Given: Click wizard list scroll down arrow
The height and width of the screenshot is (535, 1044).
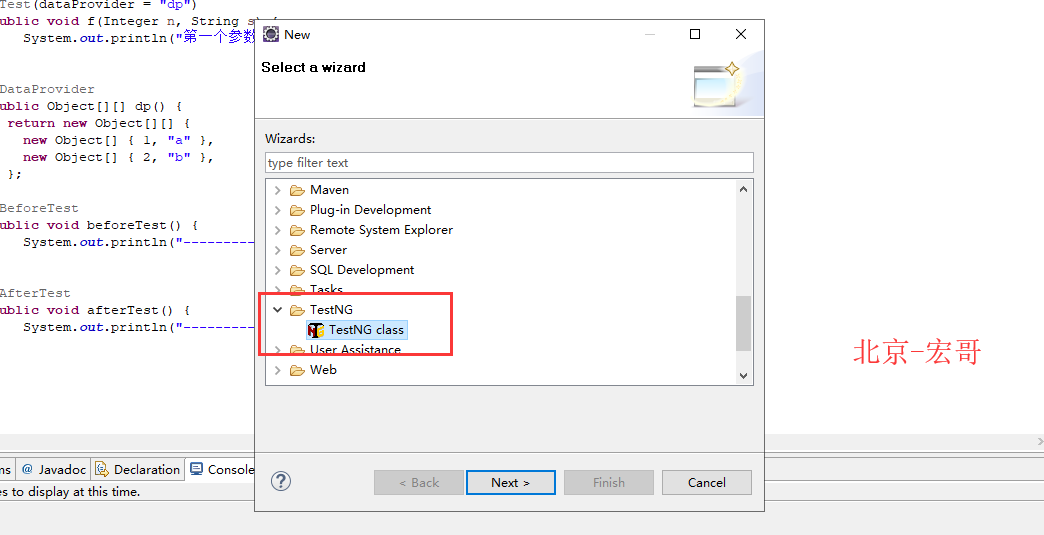Looking at the screenshot, I should 744,376.
